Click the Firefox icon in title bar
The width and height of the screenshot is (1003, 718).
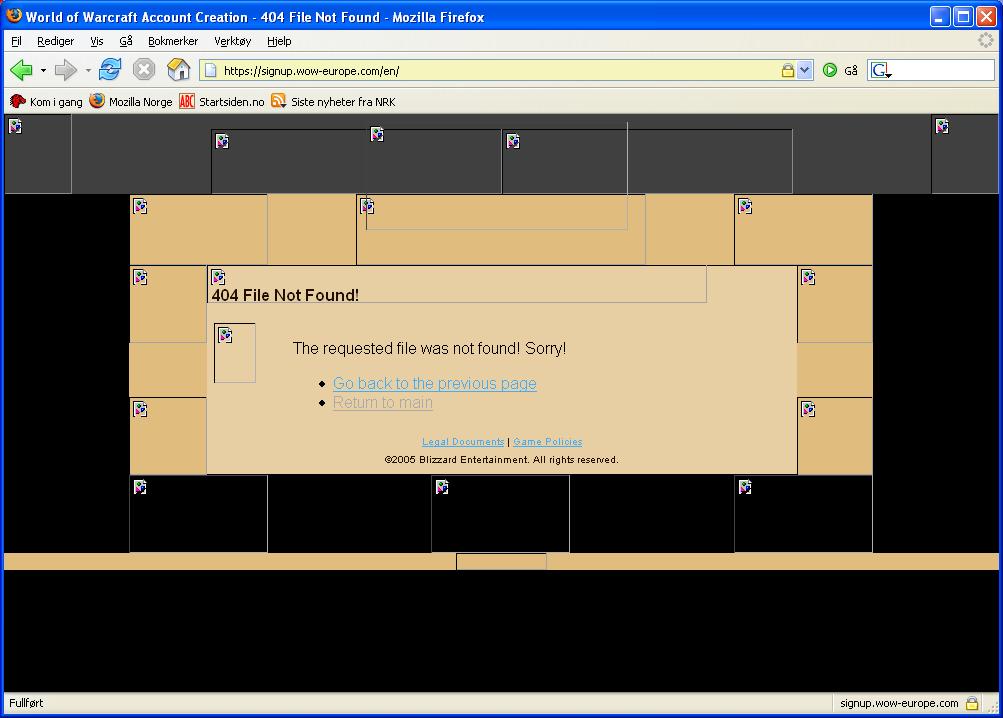[x=13, y=15]
